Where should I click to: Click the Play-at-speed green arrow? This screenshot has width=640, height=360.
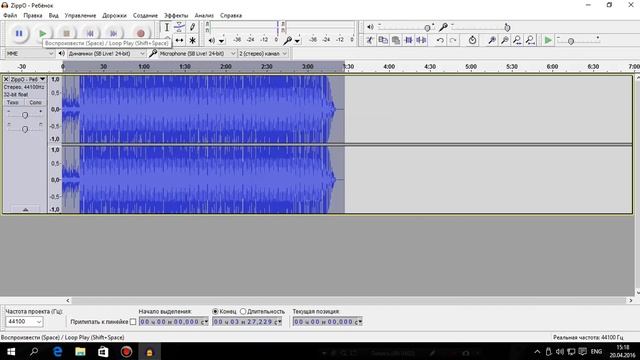548,40
